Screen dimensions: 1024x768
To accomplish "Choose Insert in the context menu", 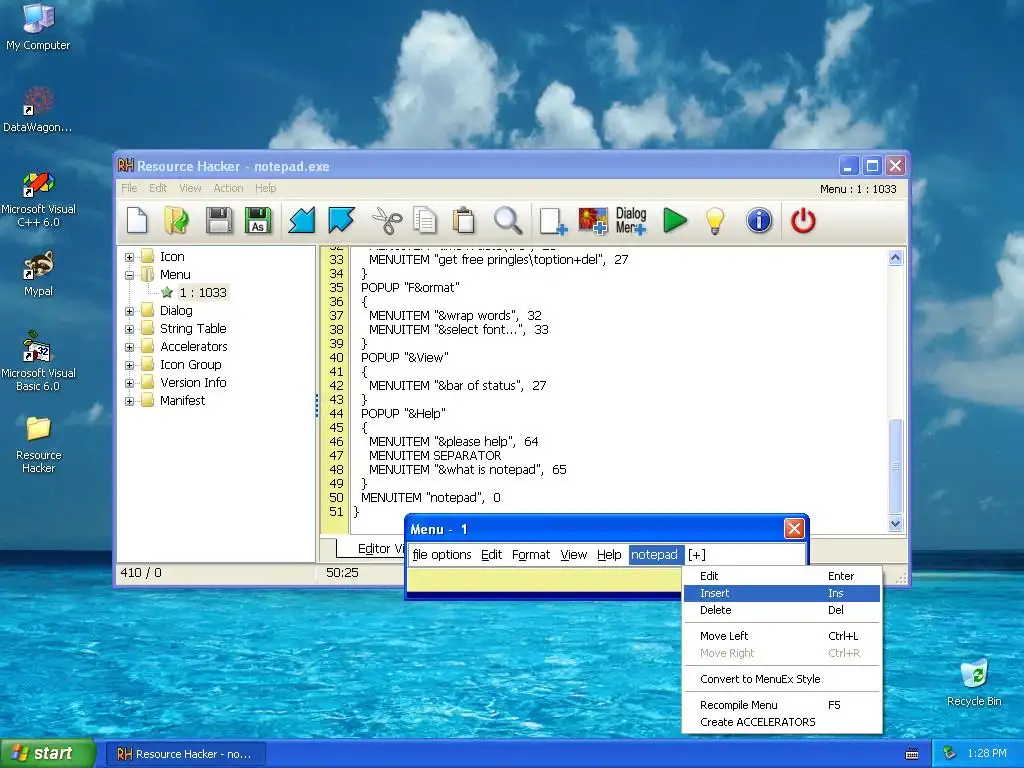I will click(782, 593).
